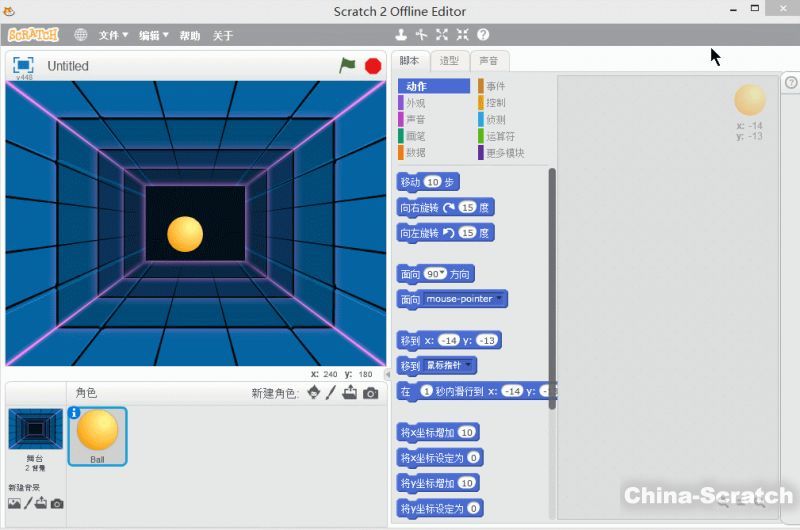
Task: Open the 文件 menu
Action: (x=113, y=35)
